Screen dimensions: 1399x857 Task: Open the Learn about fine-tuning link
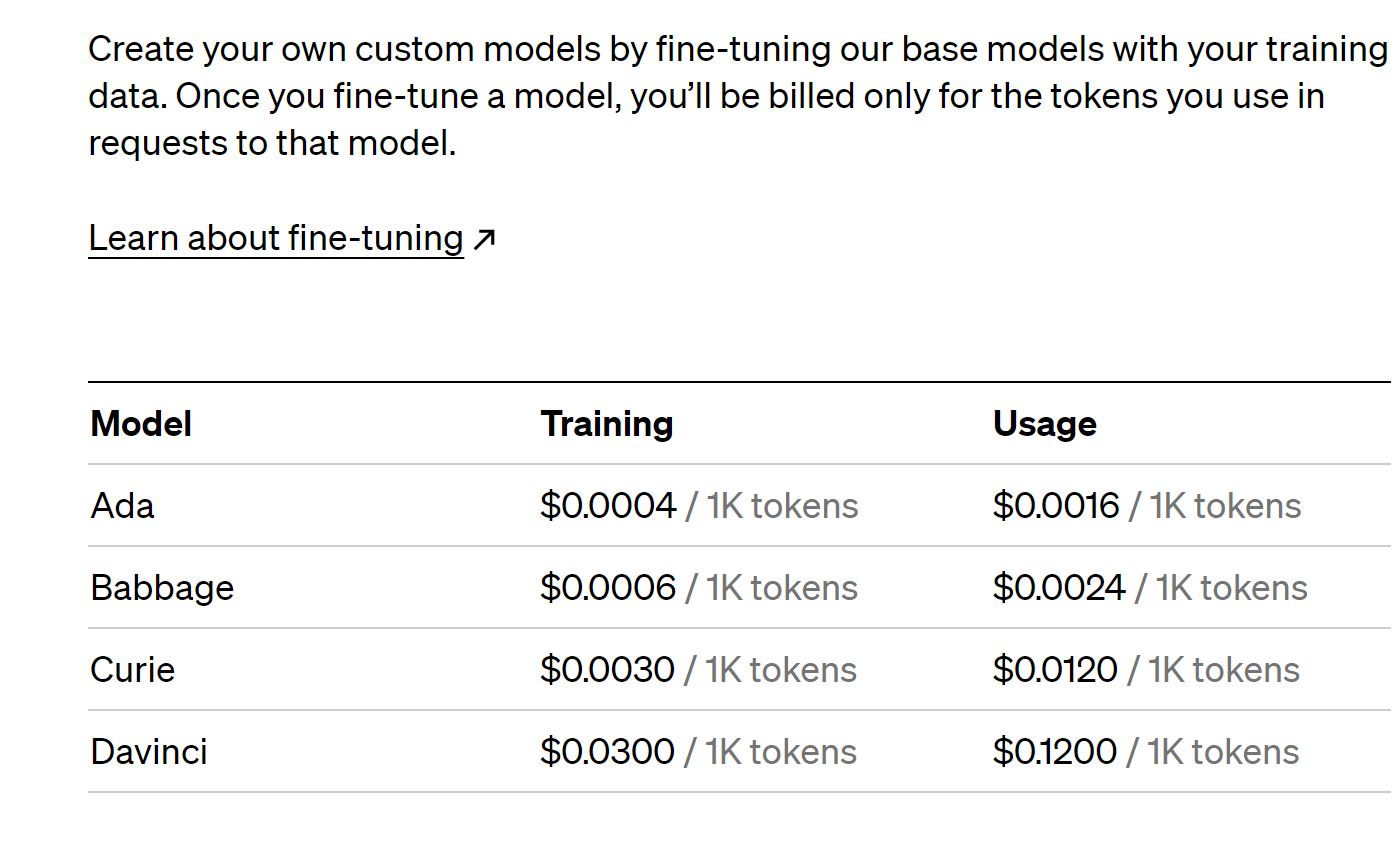coord(276,239)
